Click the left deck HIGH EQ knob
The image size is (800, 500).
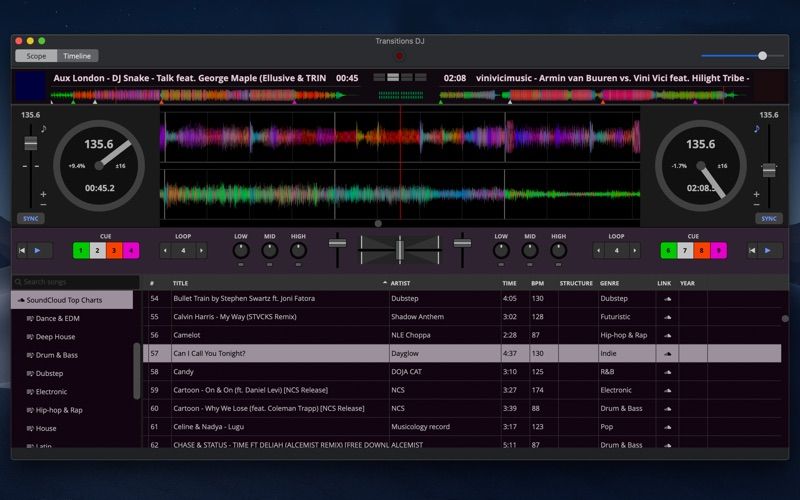click(298, 250)
